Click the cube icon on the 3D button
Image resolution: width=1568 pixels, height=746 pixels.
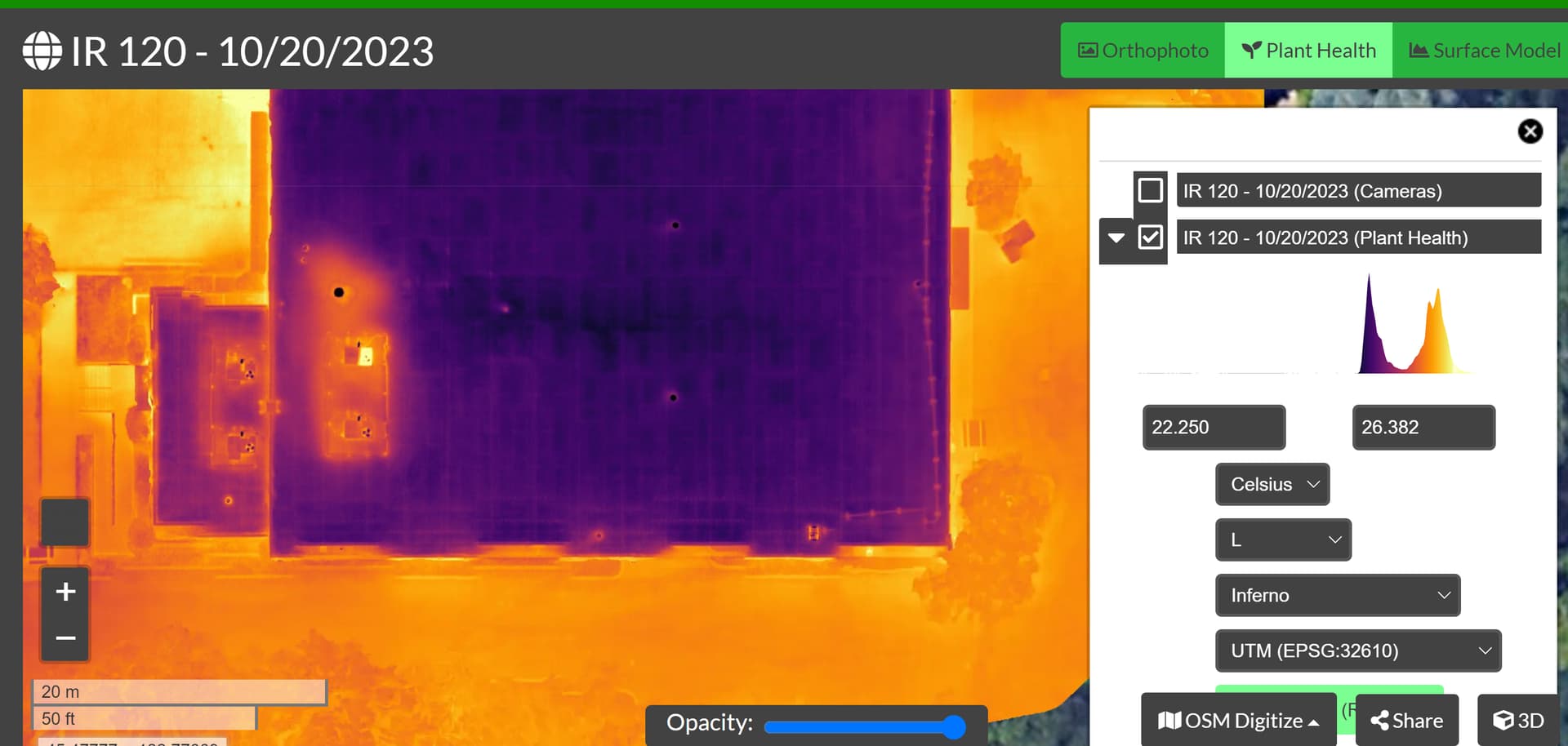(x=1503, y=721)
